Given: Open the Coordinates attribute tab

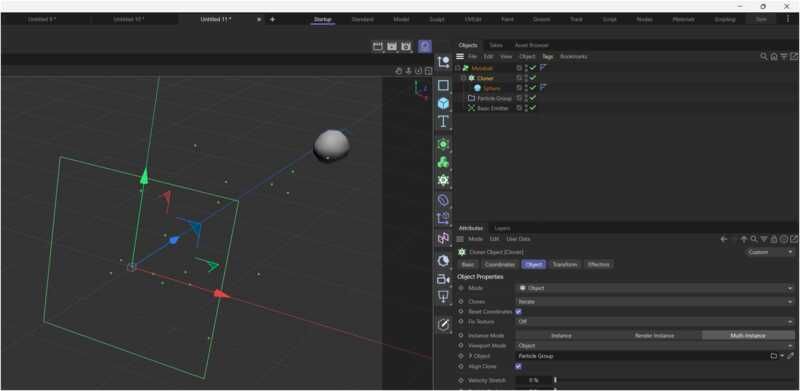Looking at the screenshot, I should (499, 264).
